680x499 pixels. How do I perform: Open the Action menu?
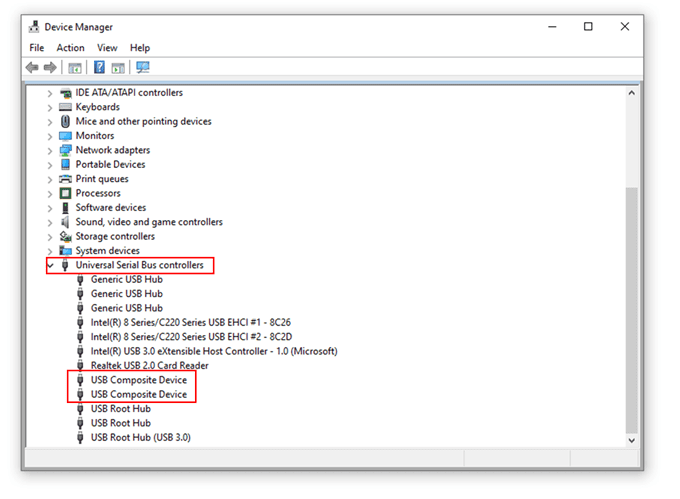pos(70,47)
